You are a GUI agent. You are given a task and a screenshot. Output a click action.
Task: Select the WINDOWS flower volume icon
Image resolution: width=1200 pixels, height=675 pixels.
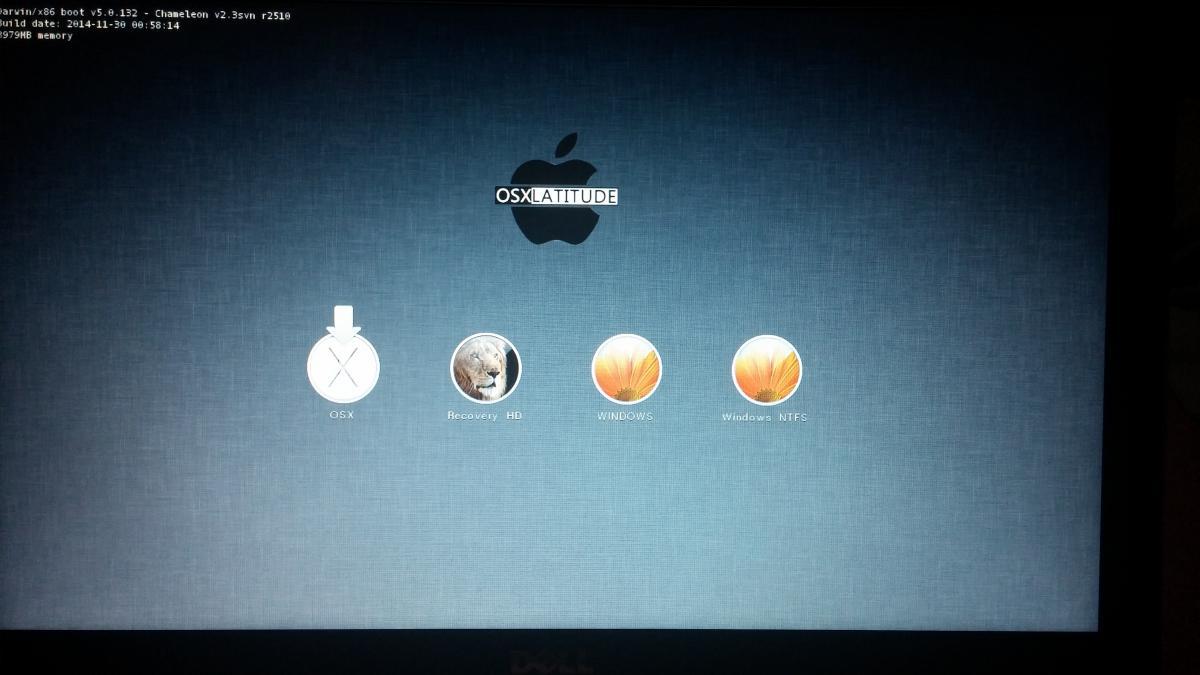[x=626, y=369]
